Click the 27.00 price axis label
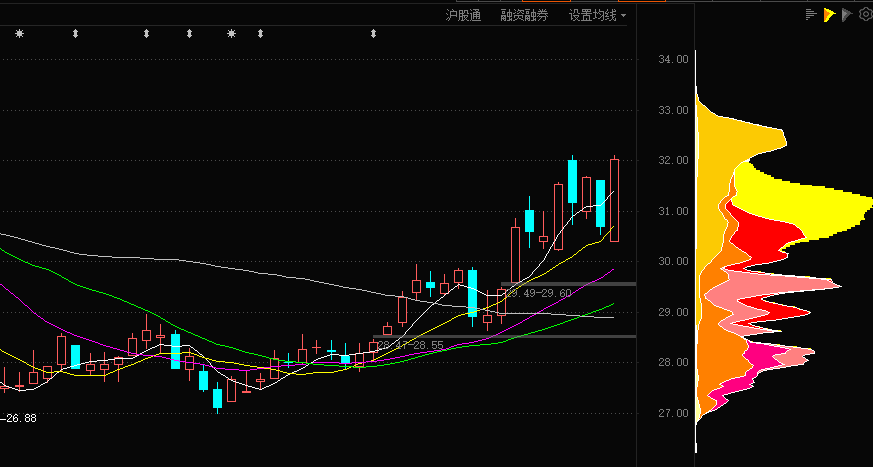Screen dimensions: 873x467 click(673, 413)
